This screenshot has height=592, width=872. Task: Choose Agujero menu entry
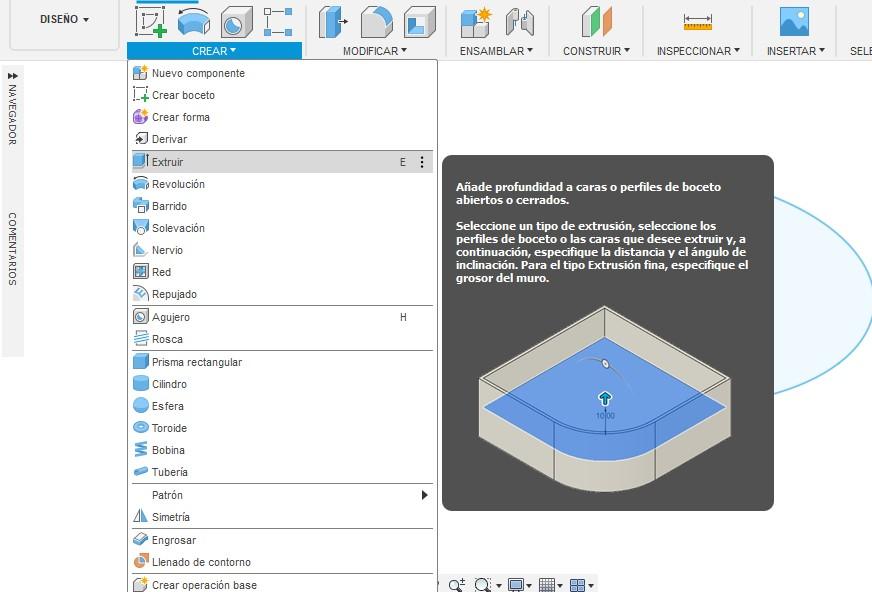coord(283,317)
